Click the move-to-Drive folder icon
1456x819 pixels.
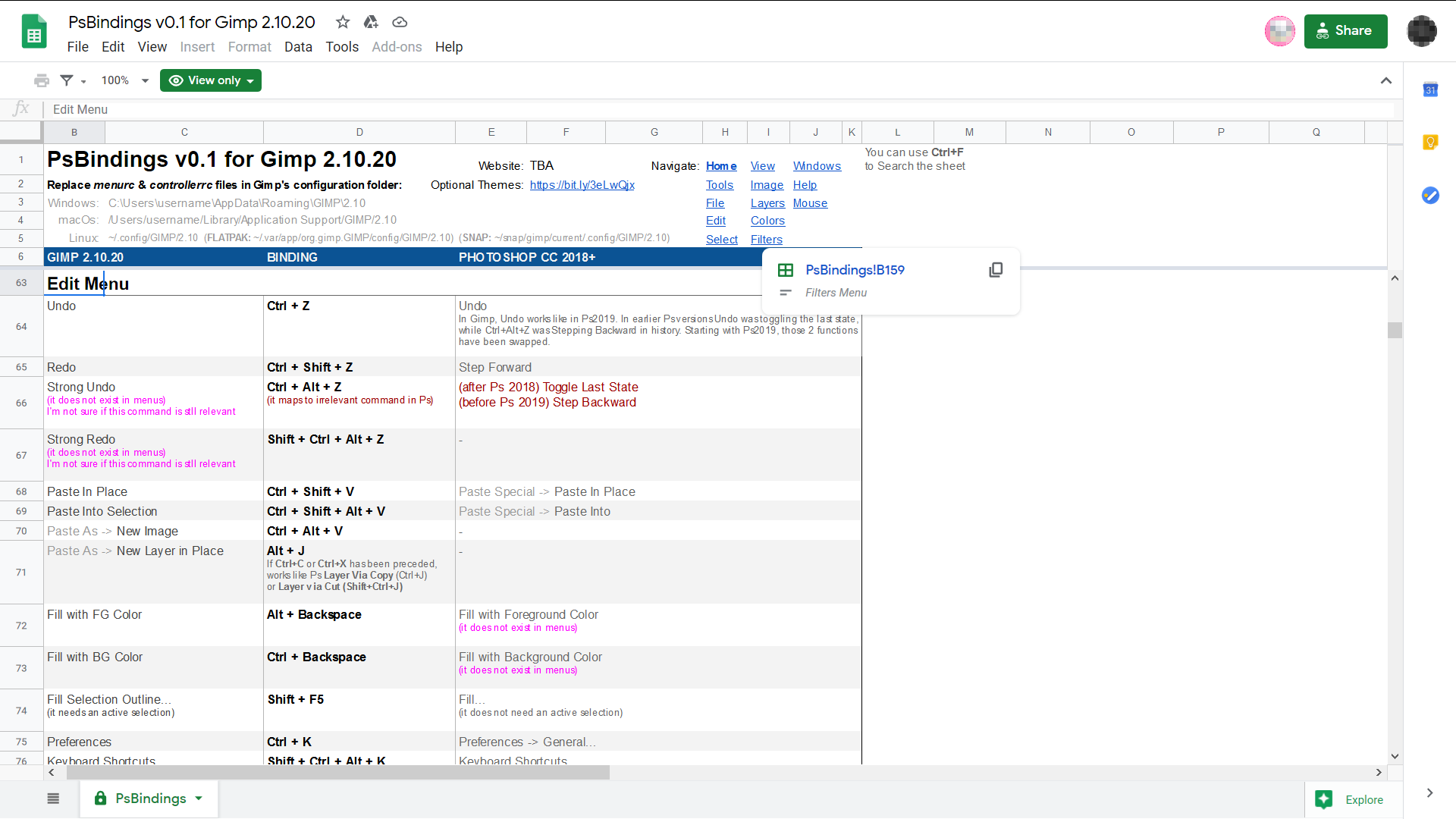pyautogui.click(x=371, y=22)
